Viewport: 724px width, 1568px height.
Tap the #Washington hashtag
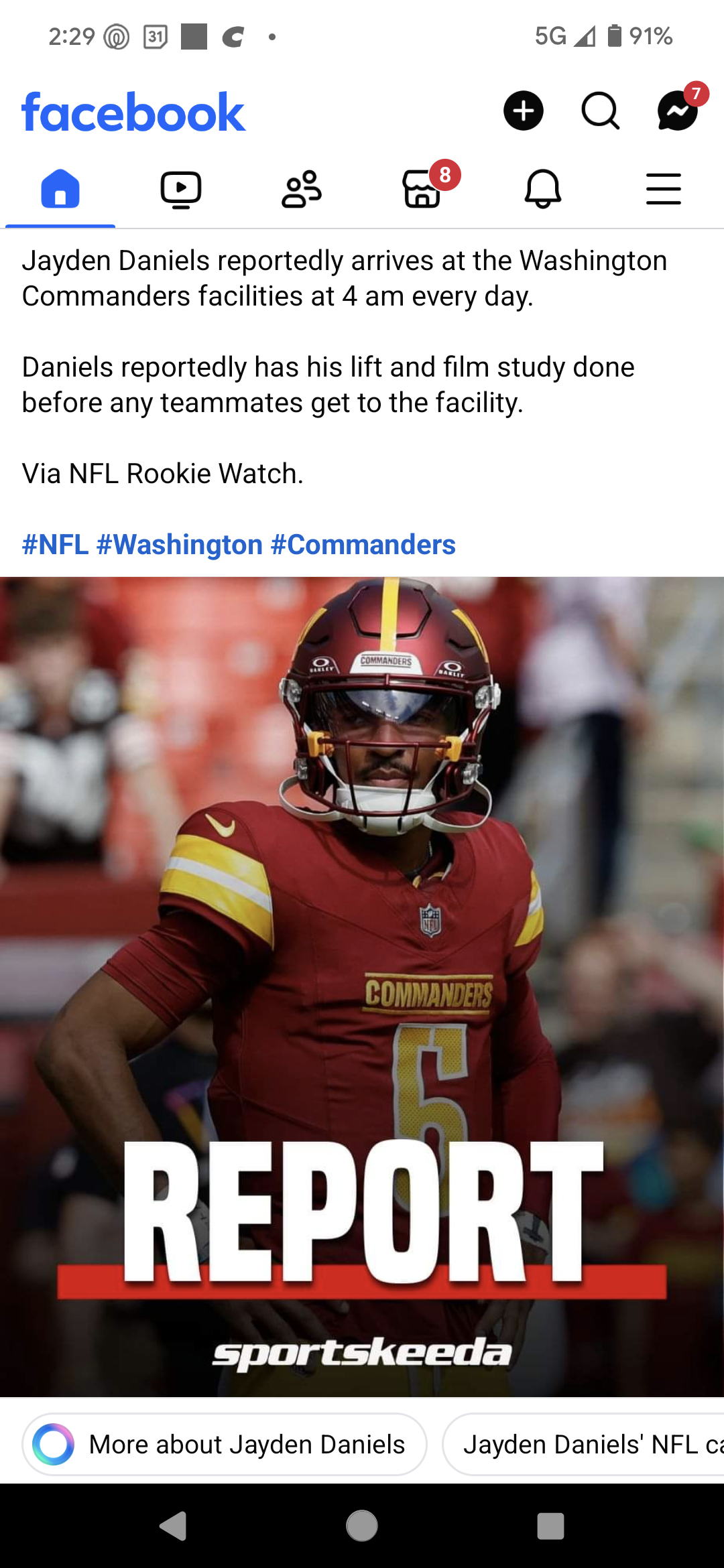(180, 545)
